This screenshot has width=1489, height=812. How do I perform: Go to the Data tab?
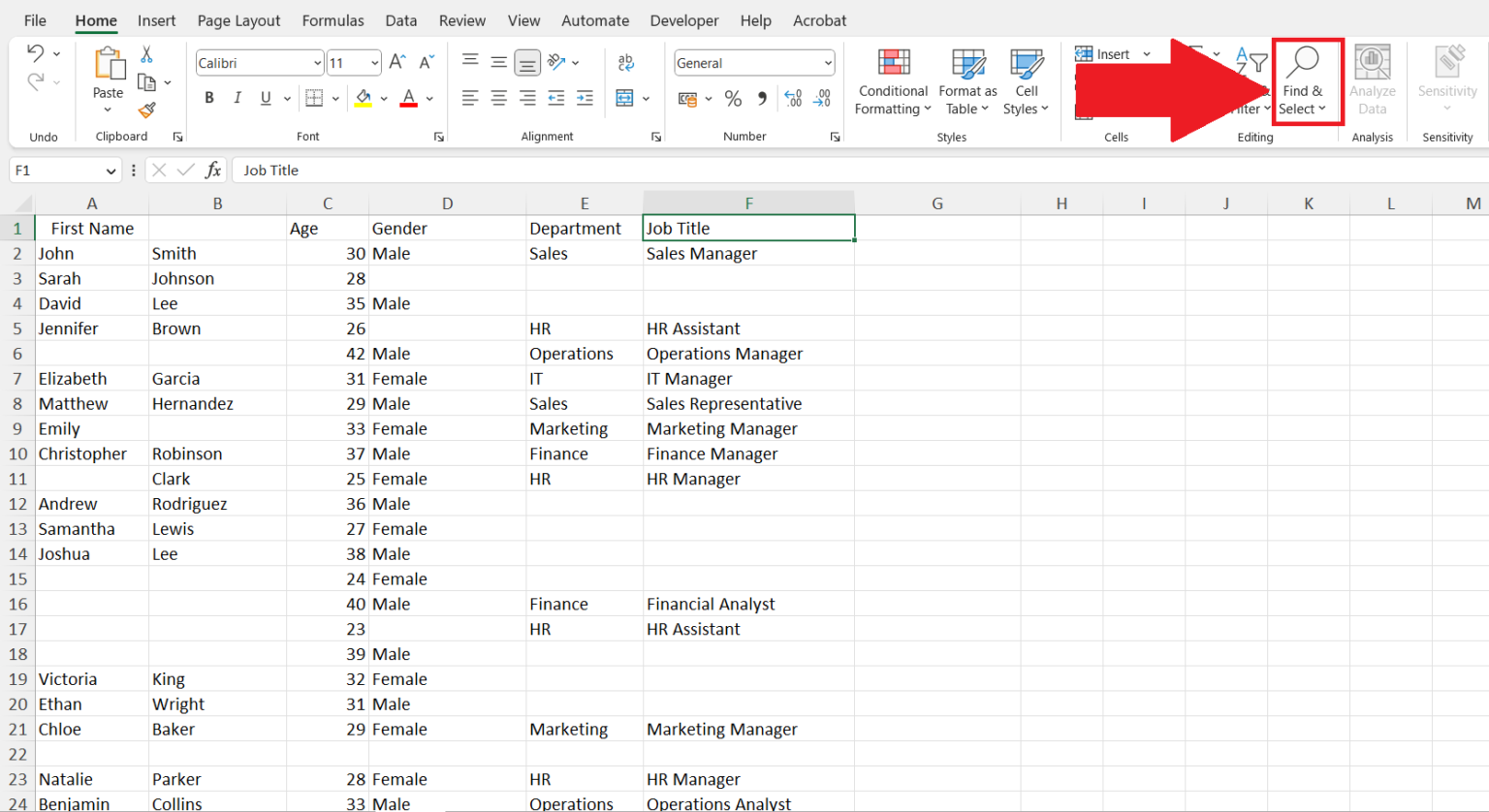point(400,20)
